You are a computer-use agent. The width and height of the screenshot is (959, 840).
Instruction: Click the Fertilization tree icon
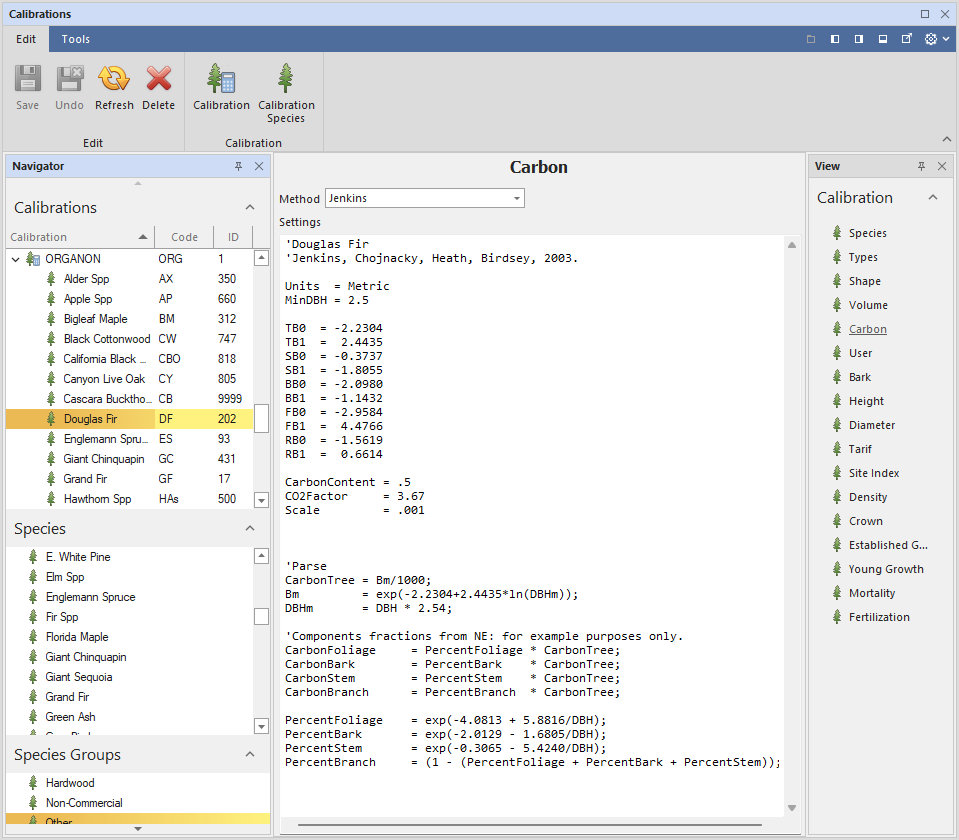[837, 617]
